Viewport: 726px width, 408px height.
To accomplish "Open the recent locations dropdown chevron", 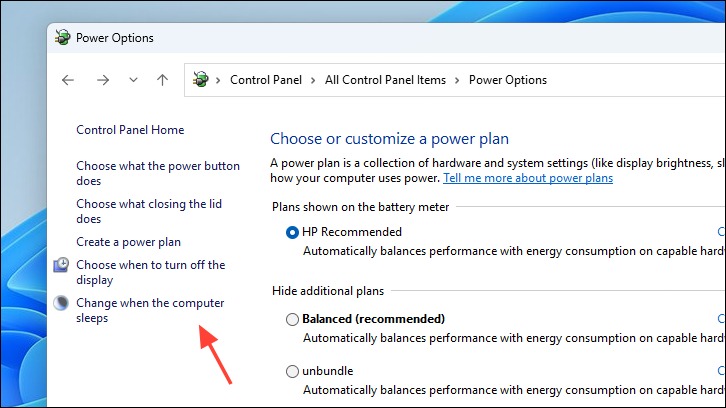I will (x=133, y=80).
